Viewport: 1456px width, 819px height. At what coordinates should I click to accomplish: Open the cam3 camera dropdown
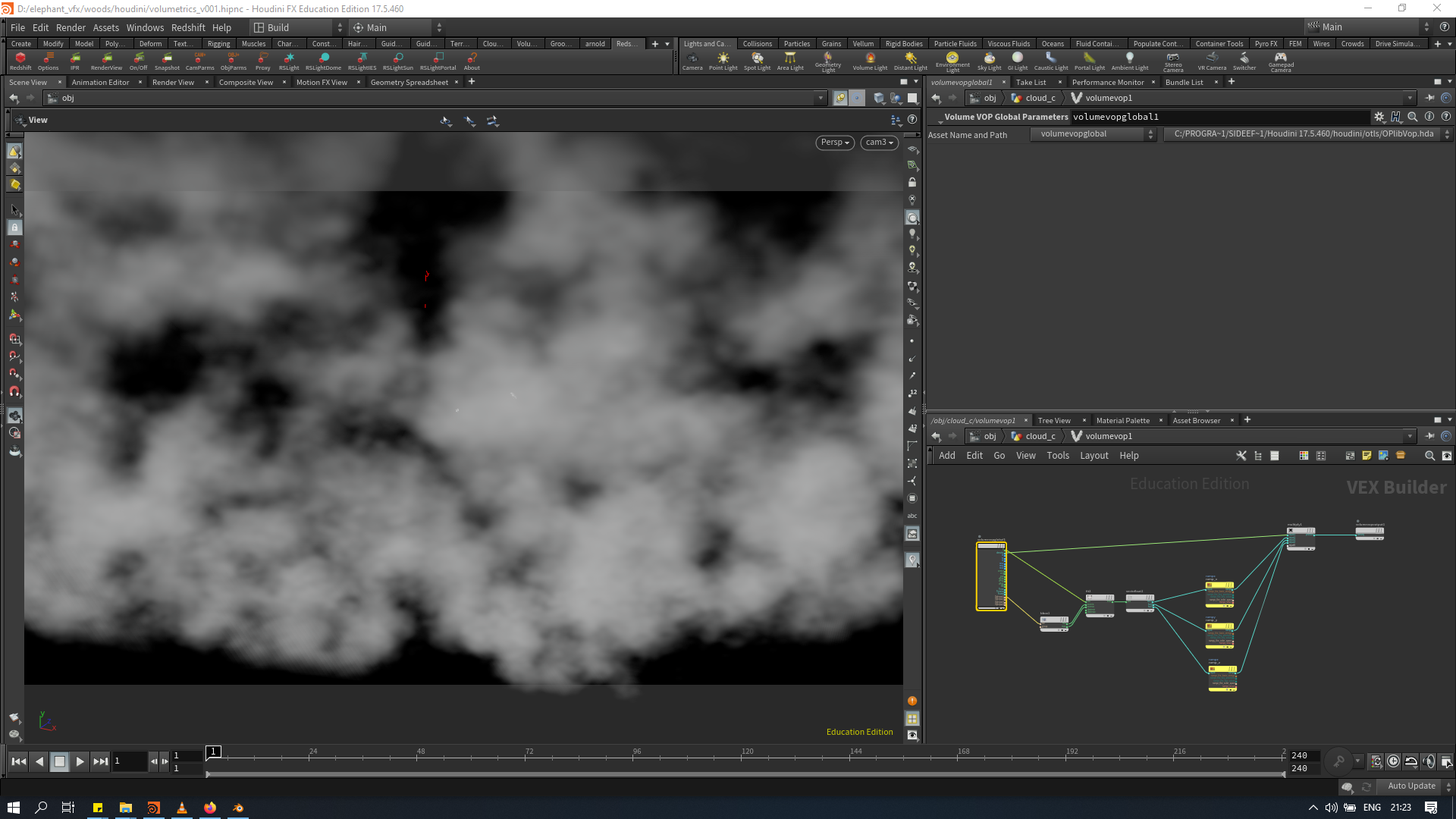pyautogui.click(x=880, y=143)
